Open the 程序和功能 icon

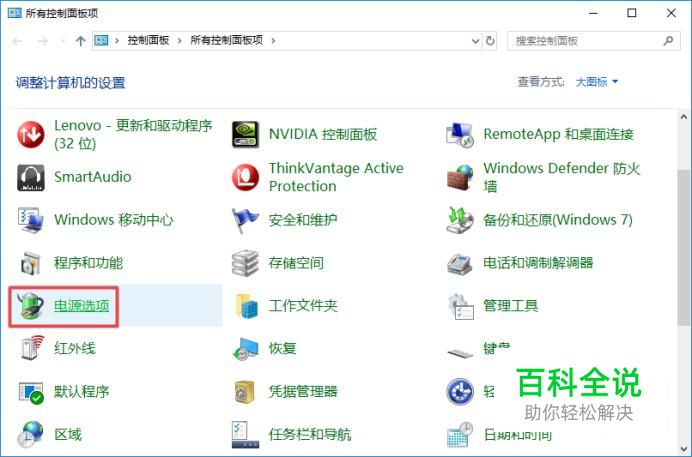tap(30, 263)
